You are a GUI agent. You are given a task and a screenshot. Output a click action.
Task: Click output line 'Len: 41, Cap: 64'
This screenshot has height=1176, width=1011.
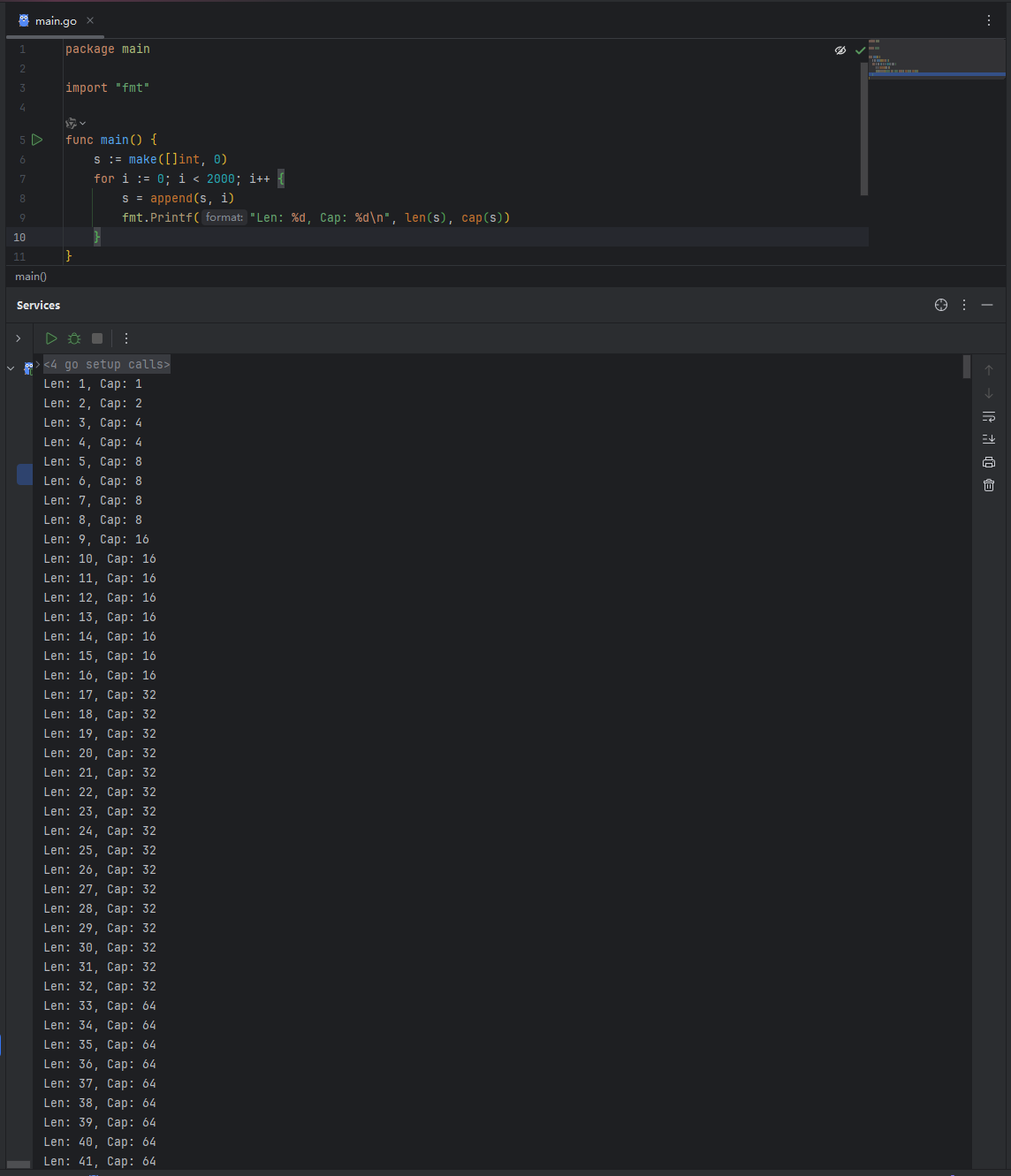click(x=100, y=1161)
